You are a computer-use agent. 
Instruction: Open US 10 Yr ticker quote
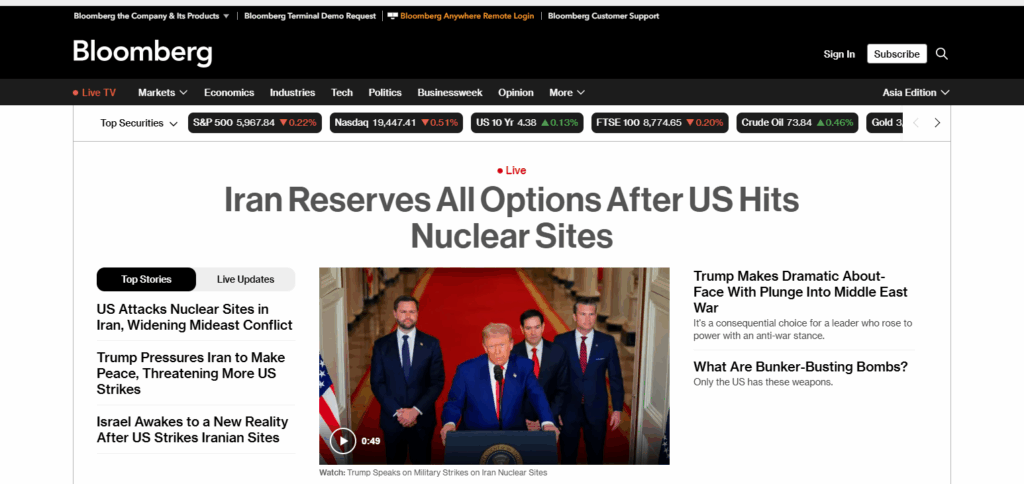click(x=527, y=123)
